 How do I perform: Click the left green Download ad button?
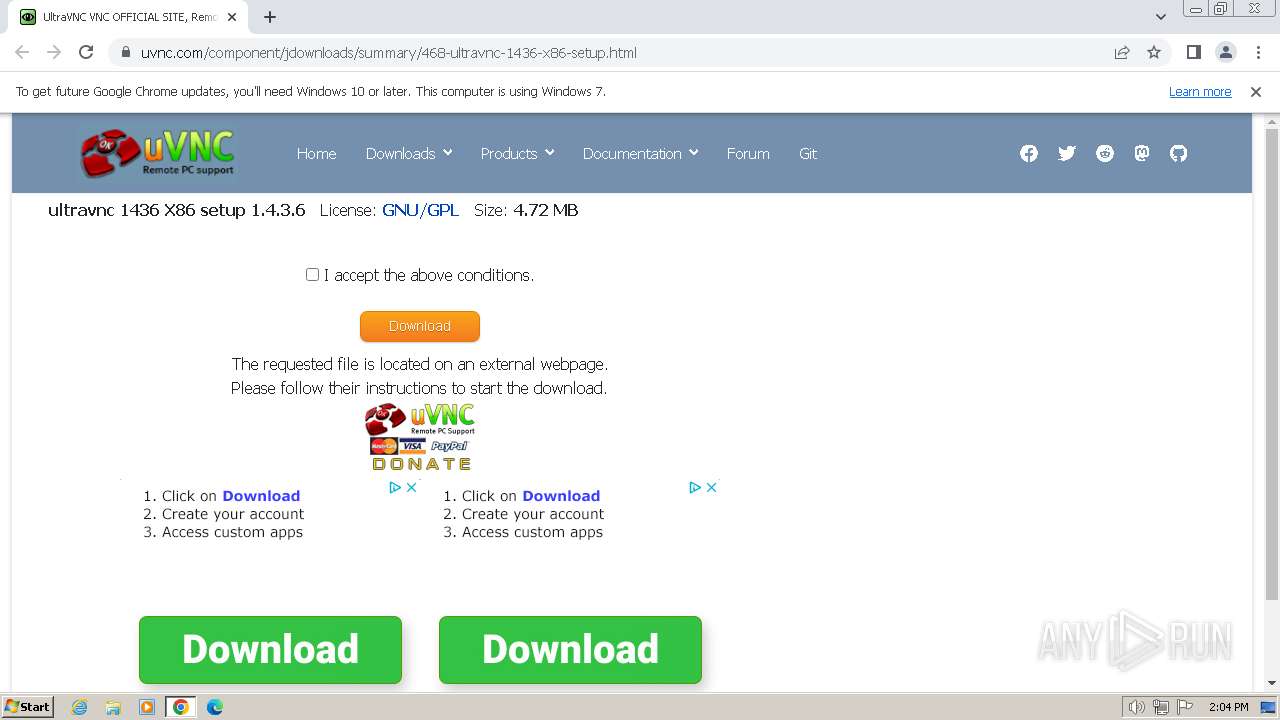tap(270, 650)
